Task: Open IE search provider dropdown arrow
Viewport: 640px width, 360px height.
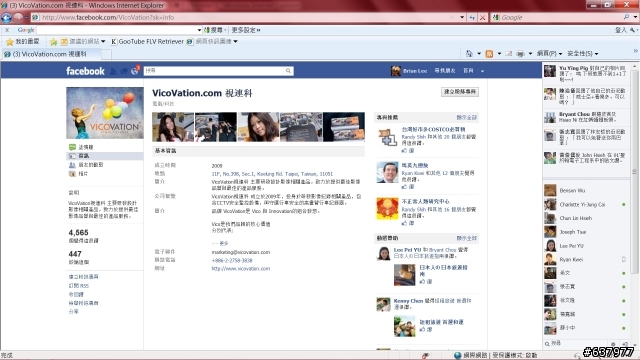Action: point(635,17)
